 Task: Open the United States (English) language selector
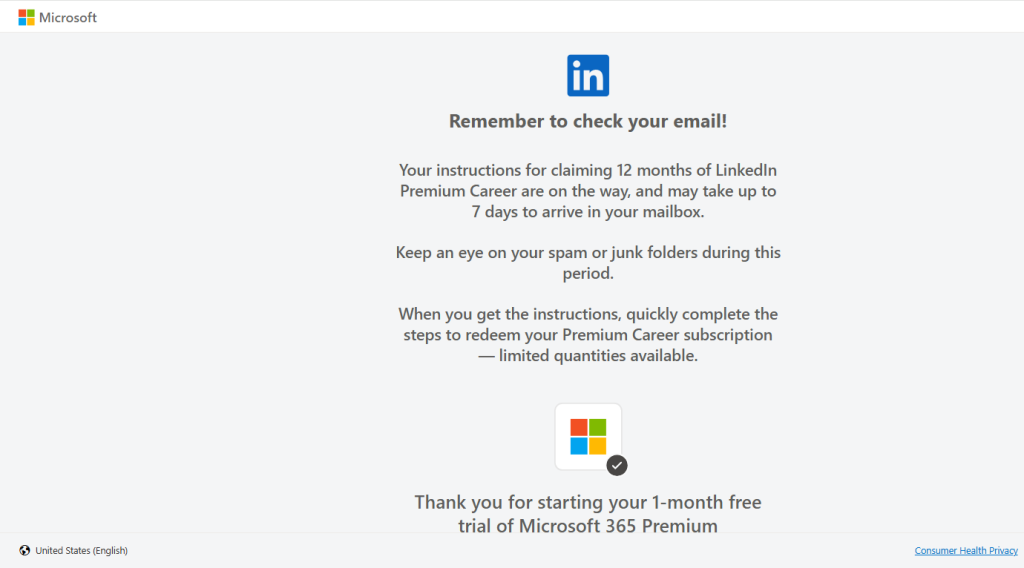pyautogui.click(x=81, y=551)
